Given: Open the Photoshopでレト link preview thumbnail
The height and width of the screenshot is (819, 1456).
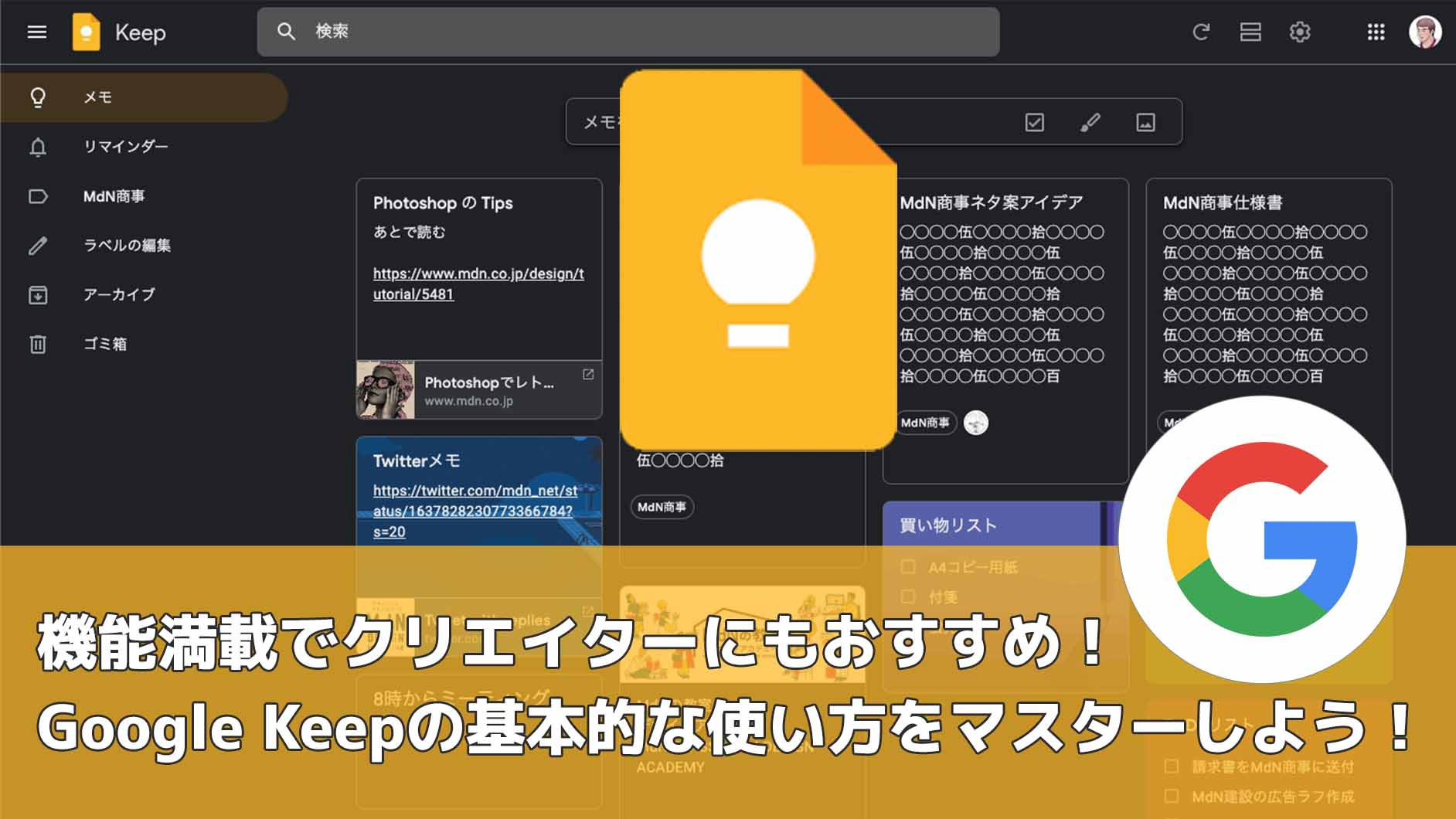Looking at the screenshot, I should point(386,390).
